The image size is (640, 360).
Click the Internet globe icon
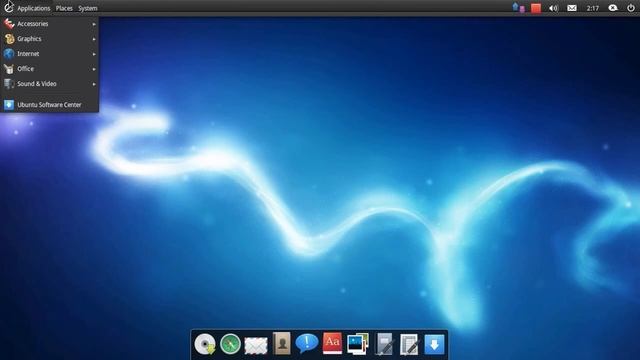(x=9, y=54)
